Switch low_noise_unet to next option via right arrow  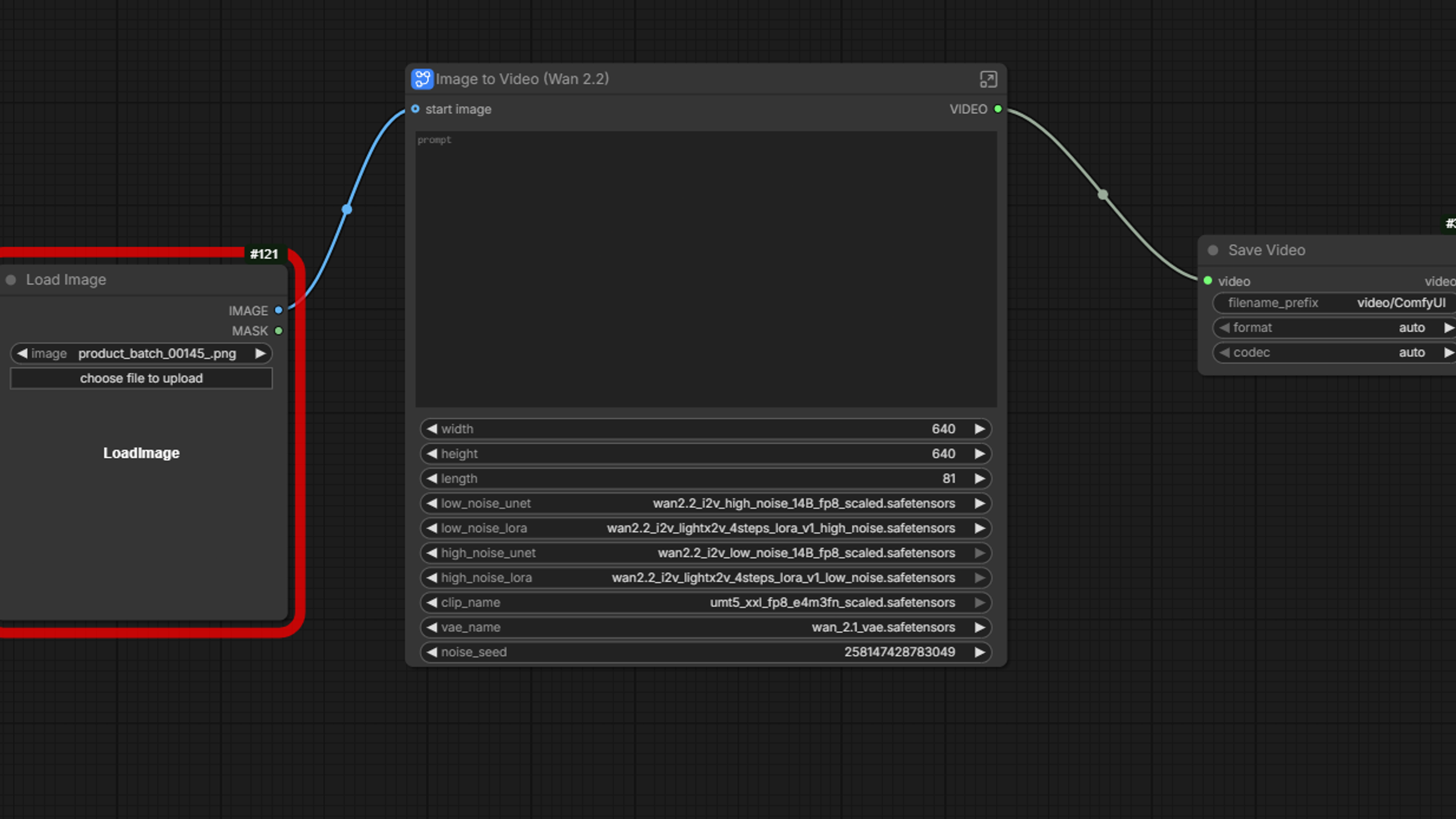point(979,503)
